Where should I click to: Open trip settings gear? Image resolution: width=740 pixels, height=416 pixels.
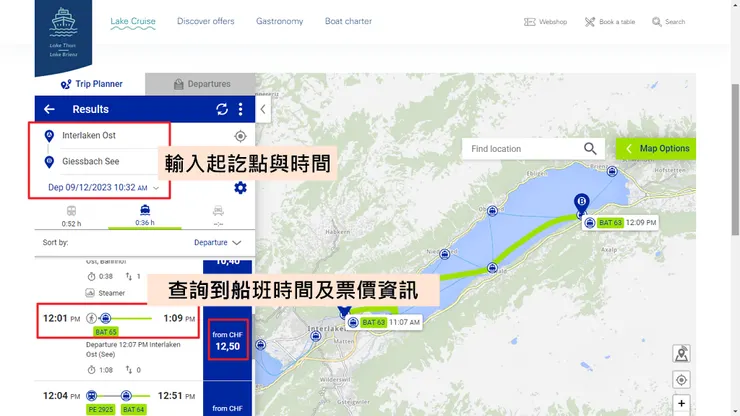(x=240, y=188)
